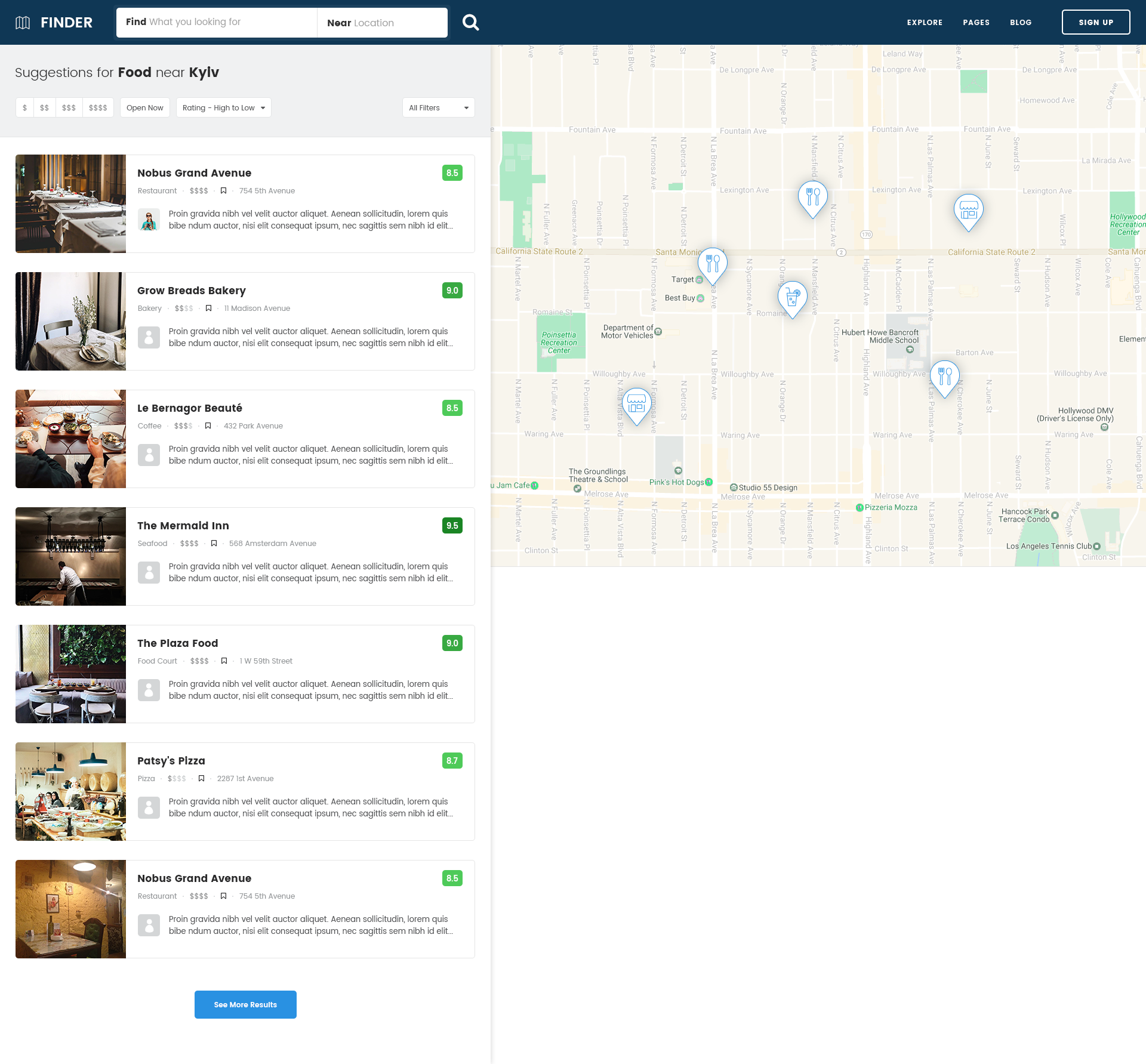
Task: Click the drink marker on the map
Action: click(792, 297)
